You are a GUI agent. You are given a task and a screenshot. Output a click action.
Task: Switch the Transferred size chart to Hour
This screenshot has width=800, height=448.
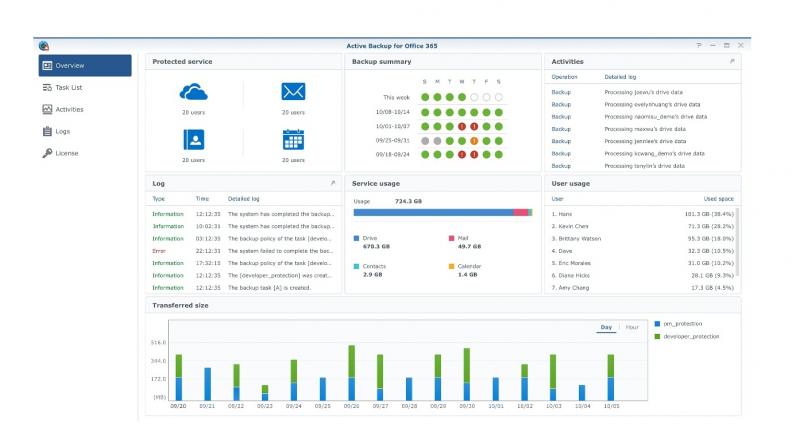point(632,327)
